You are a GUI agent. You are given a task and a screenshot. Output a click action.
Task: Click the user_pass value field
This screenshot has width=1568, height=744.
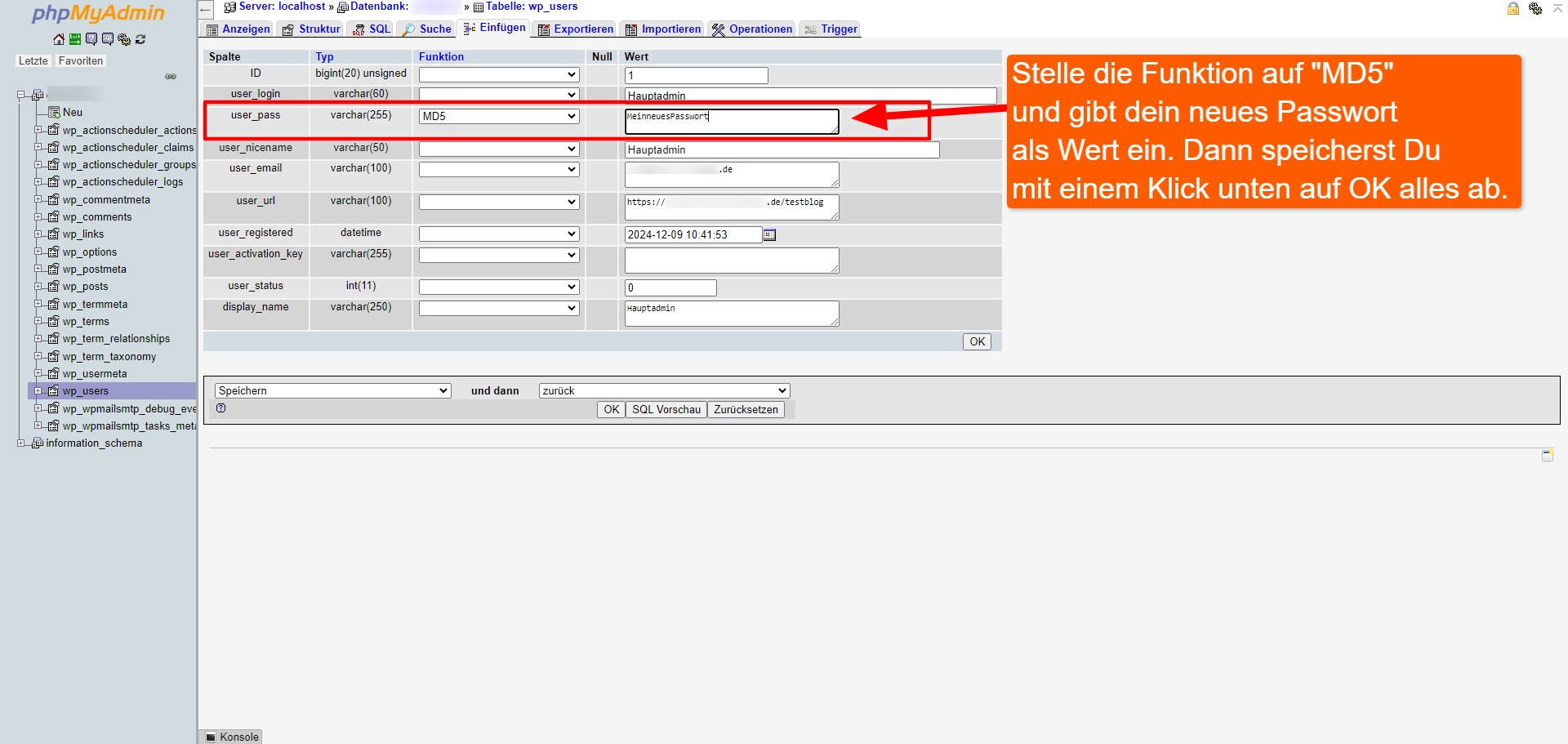[732, 122]
